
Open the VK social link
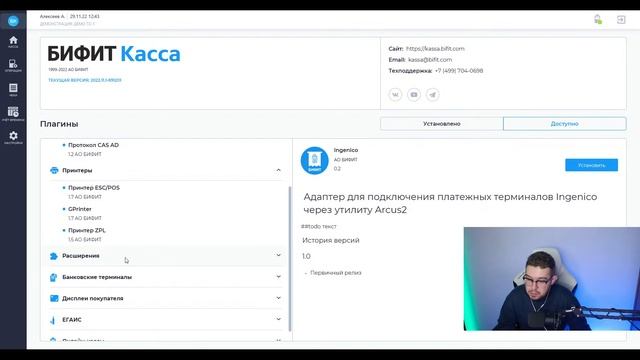pos(395,95)
